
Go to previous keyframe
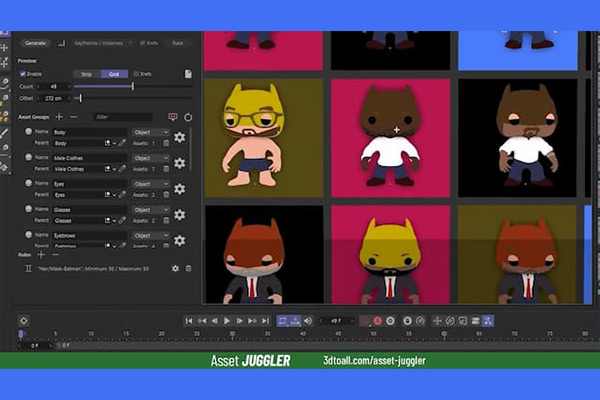(202, 321)
